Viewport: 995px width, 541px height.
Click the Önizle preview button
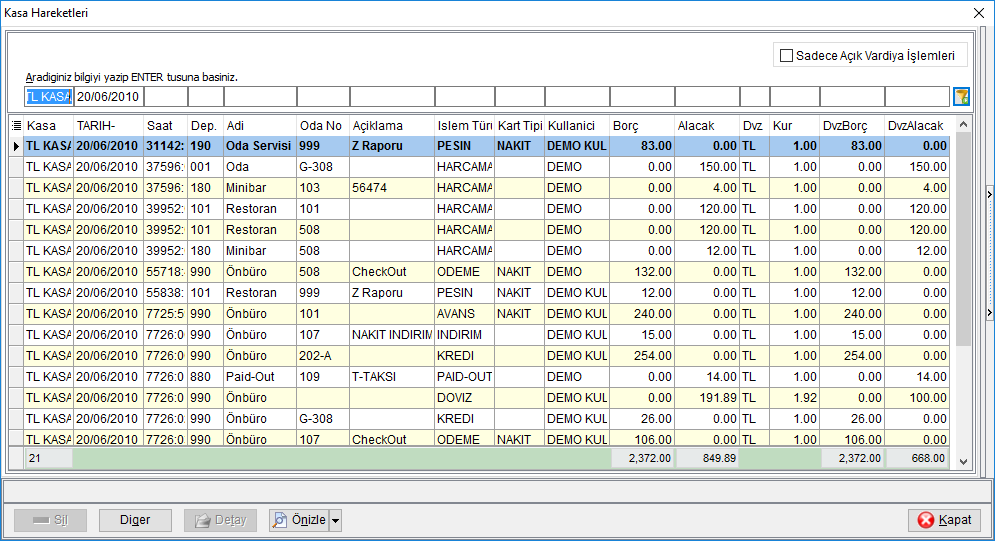(x=300, y=520)
